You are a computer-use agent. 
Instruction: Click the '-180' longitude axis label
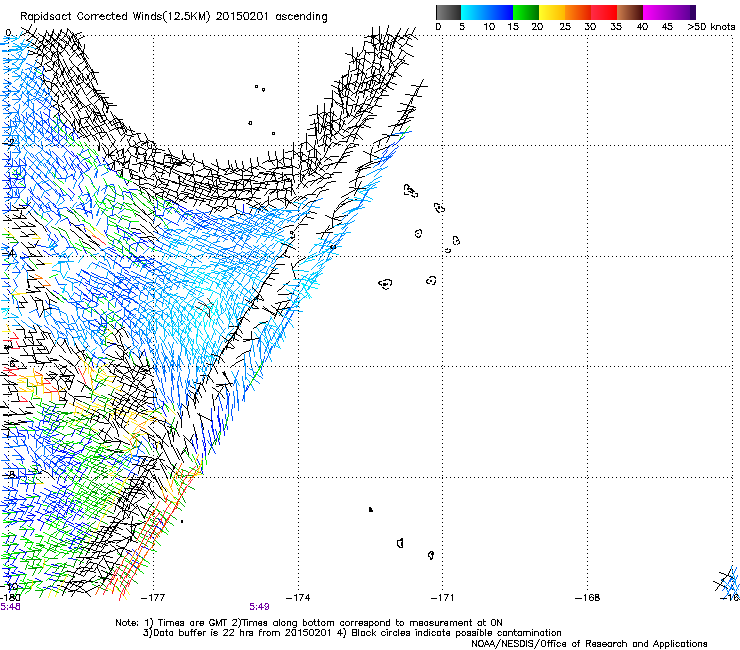click(x=10, y=598)
